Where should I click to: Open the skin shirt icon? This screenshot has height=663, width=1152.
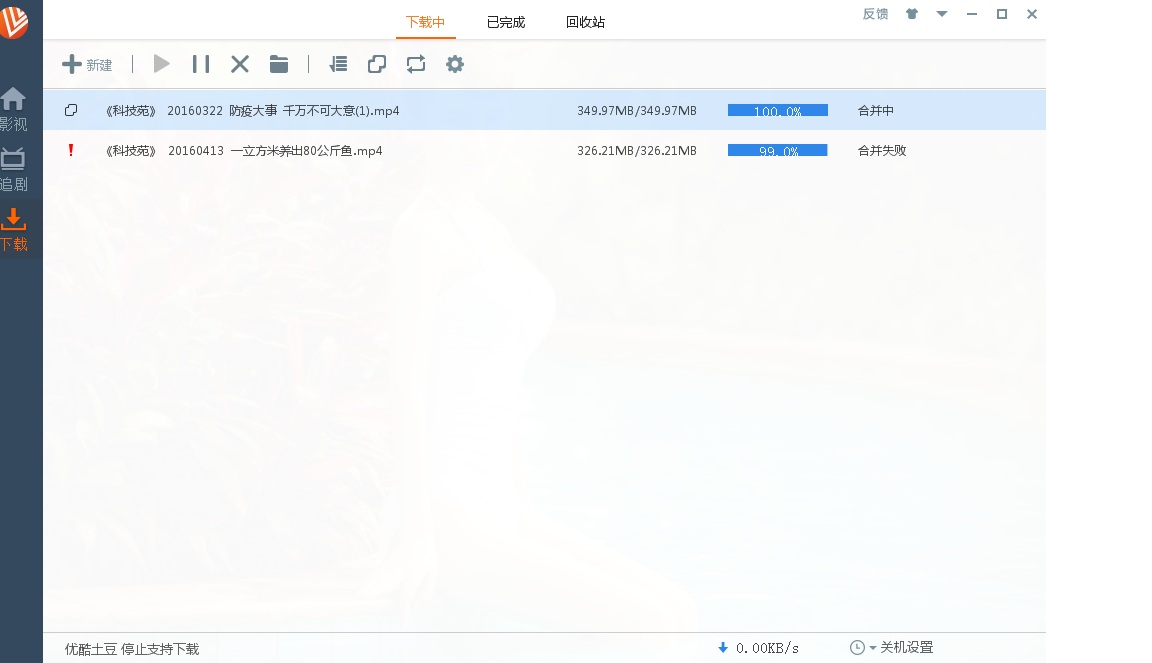911,14
